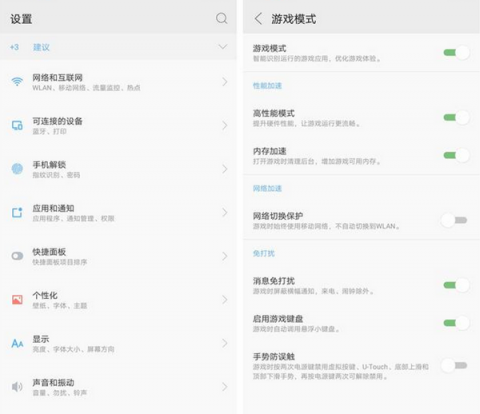Tap the Wi-Fi icon for 网络和互联网

pyautogui.click(x=17, y=81)
